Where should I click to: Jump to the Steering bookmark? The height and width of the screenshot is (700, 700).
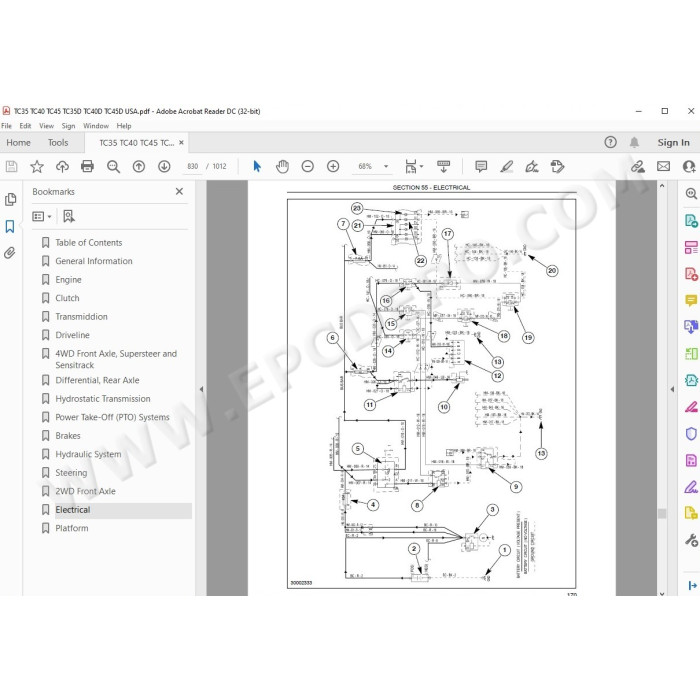point(71,473)
